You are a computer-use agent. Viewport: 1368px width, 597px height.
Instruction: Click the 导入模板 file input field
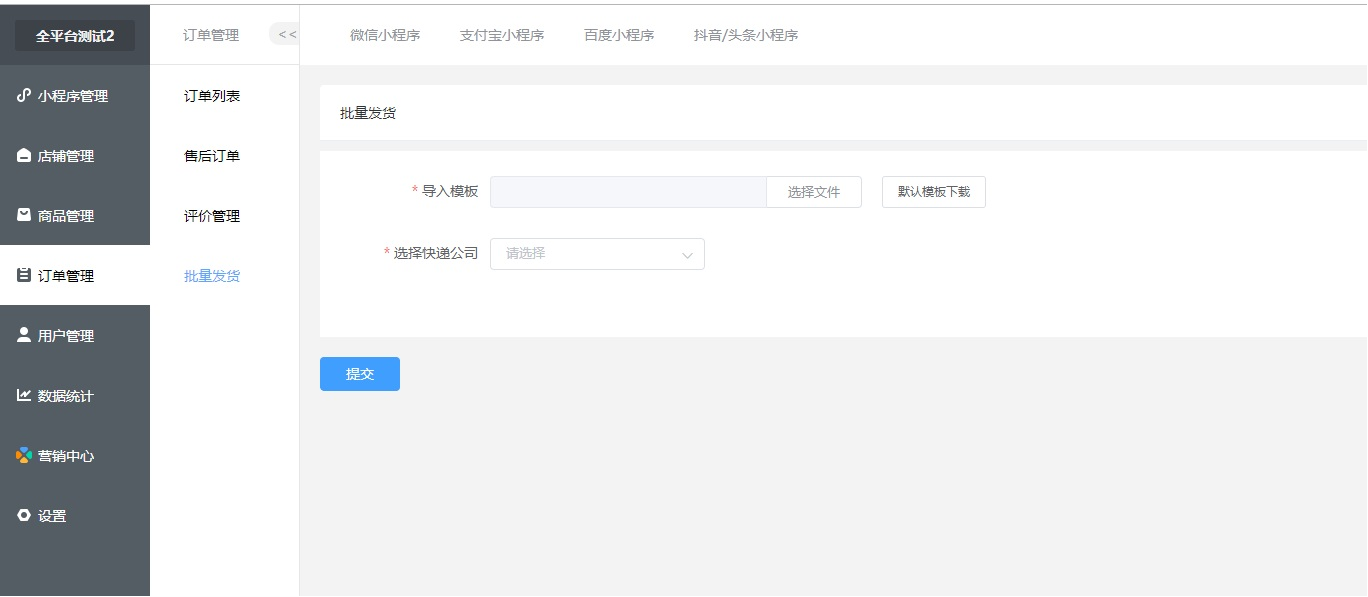628,192
